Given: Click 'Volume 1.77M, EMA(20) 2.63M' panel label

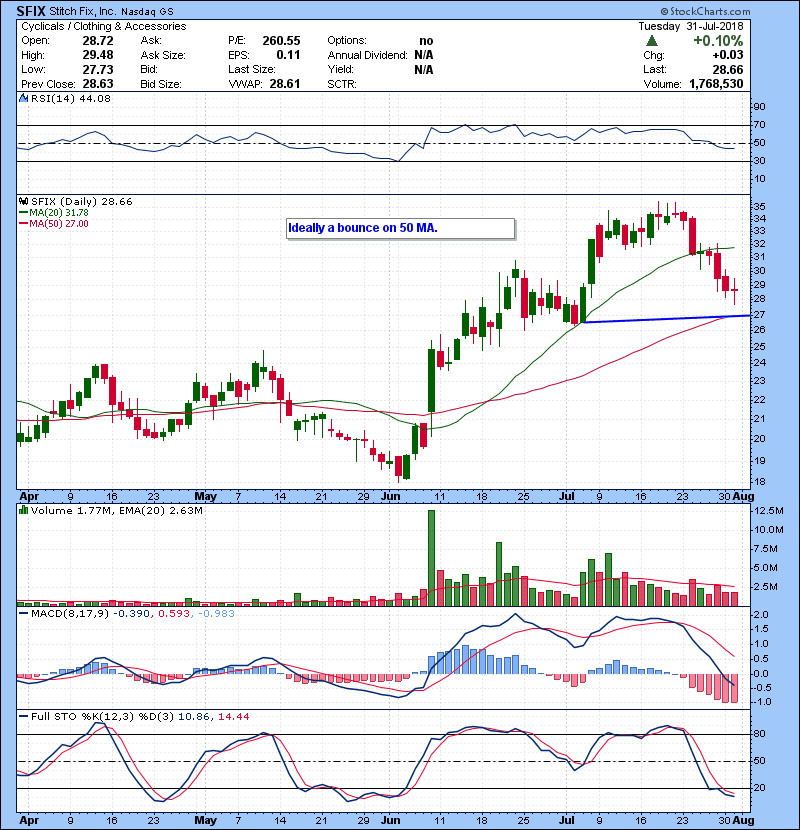Looking at the screenshot, I should [x=116, y=510].
